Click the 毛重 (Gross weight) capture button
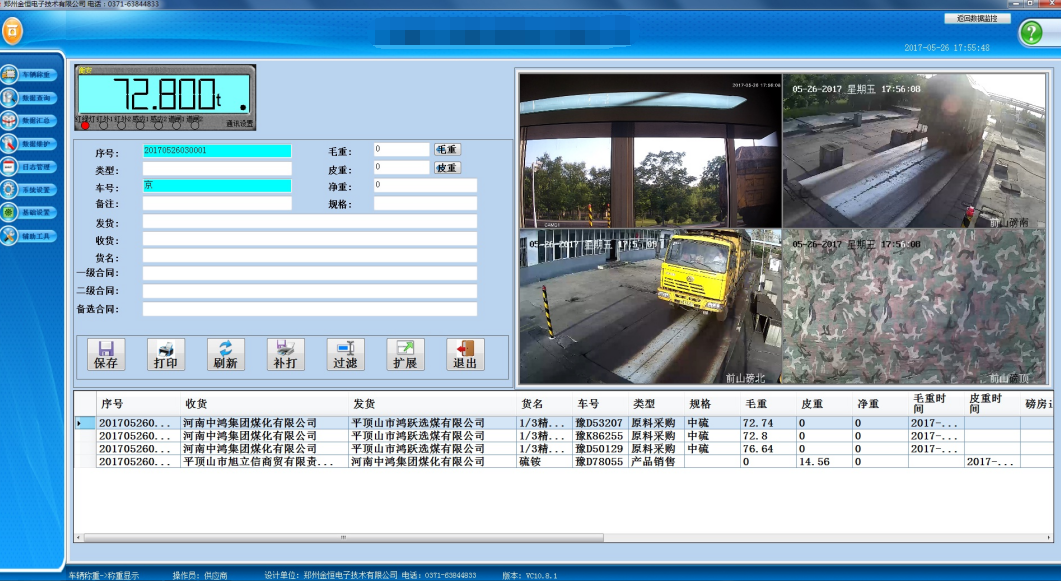The image size is (1061, 581). click(x=447, y=149)
